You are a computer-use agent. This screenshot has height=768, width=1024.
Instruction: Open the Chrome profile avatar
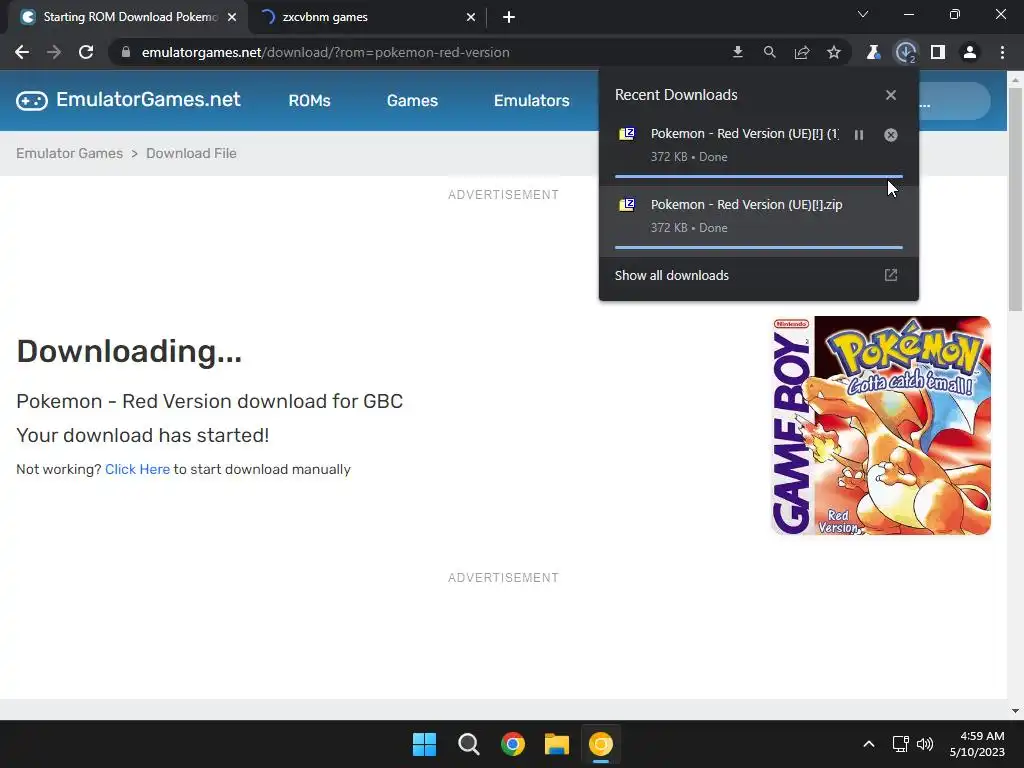(970, 52)
